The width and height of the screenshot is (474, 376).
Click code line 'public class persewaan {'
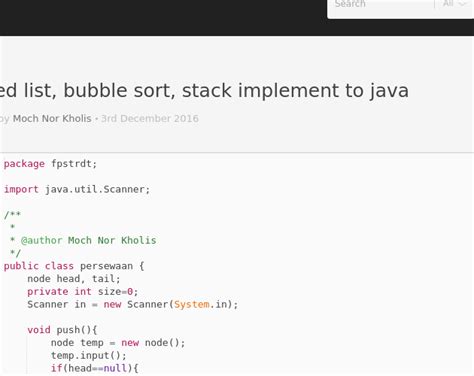click(74, 266)
